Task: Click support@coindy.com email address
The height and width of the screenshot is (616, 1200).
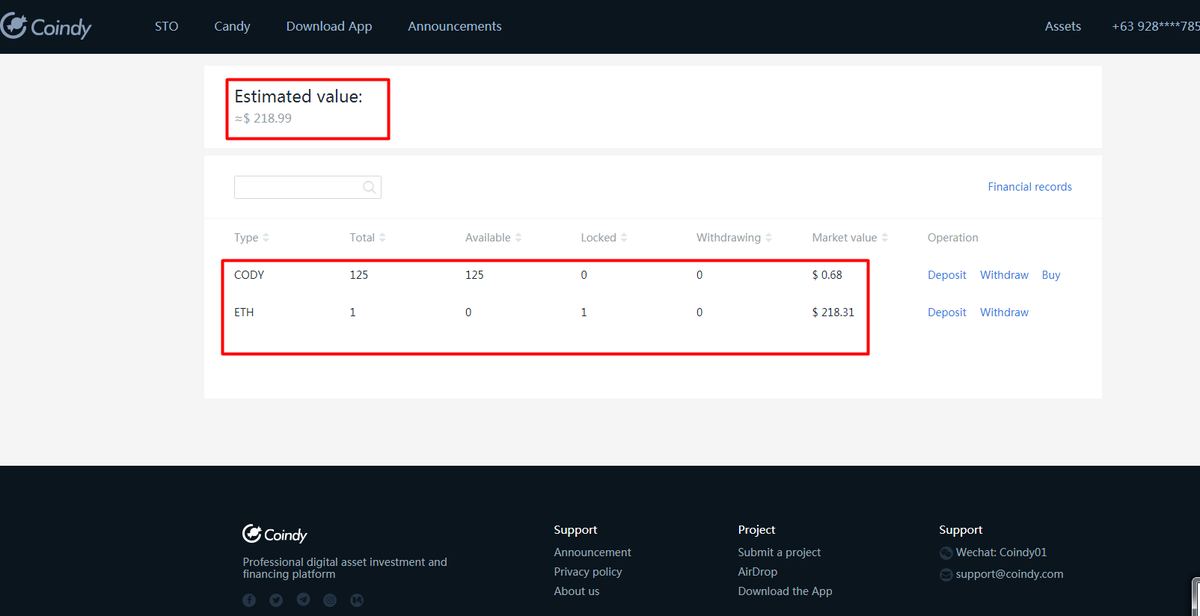Action: pyautogui.click(x=1009, y=574)
